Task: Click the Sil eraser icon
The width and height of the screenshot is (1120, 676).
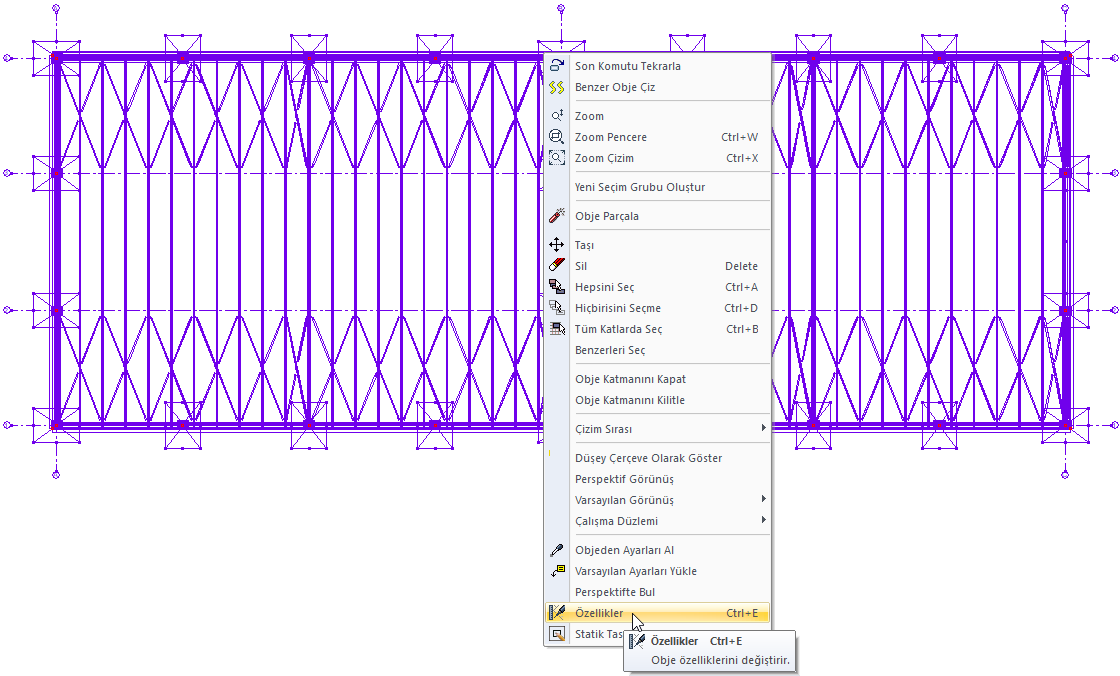Action: point(557,266)
